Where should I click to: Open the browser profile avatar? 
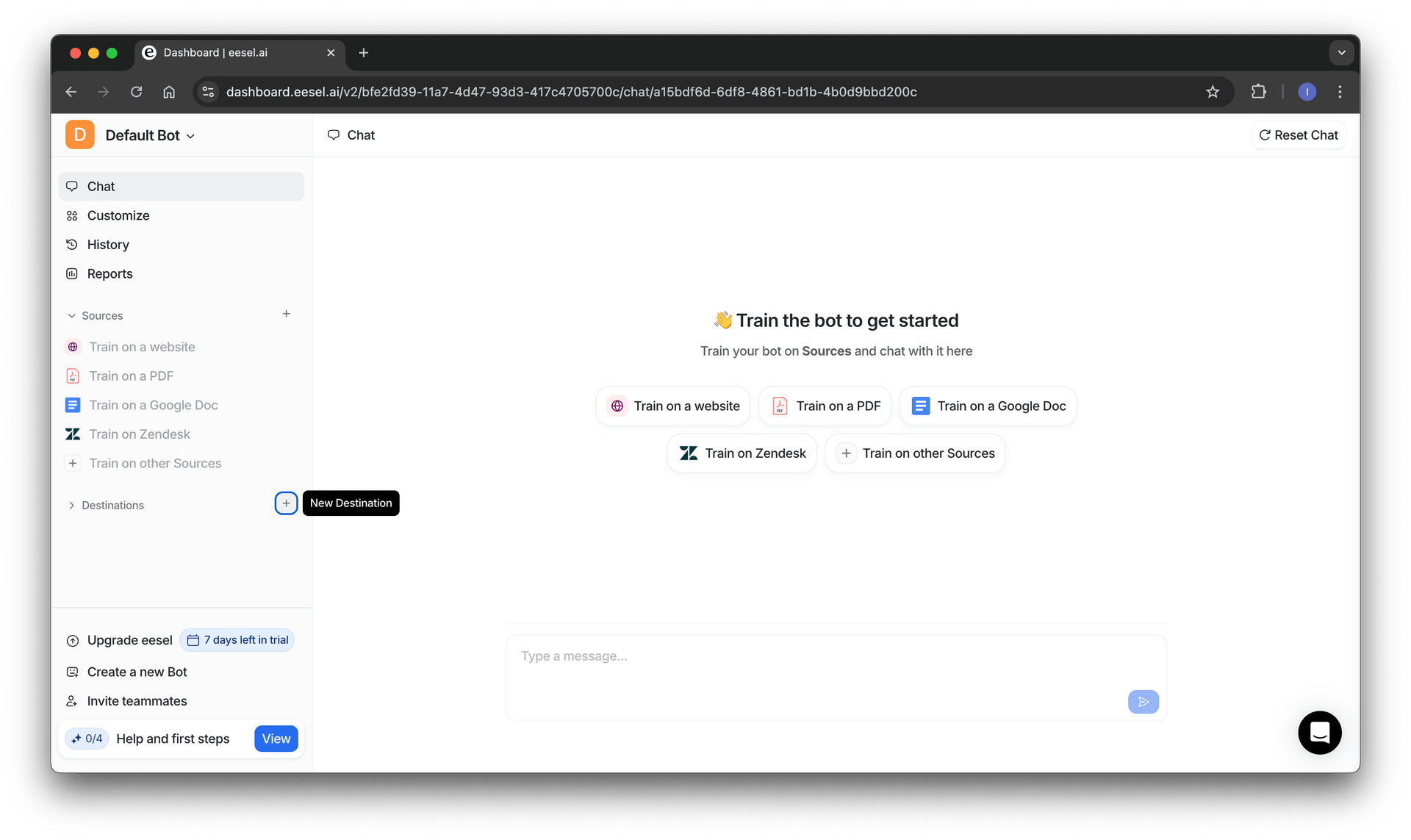[x=1307, y=92]
